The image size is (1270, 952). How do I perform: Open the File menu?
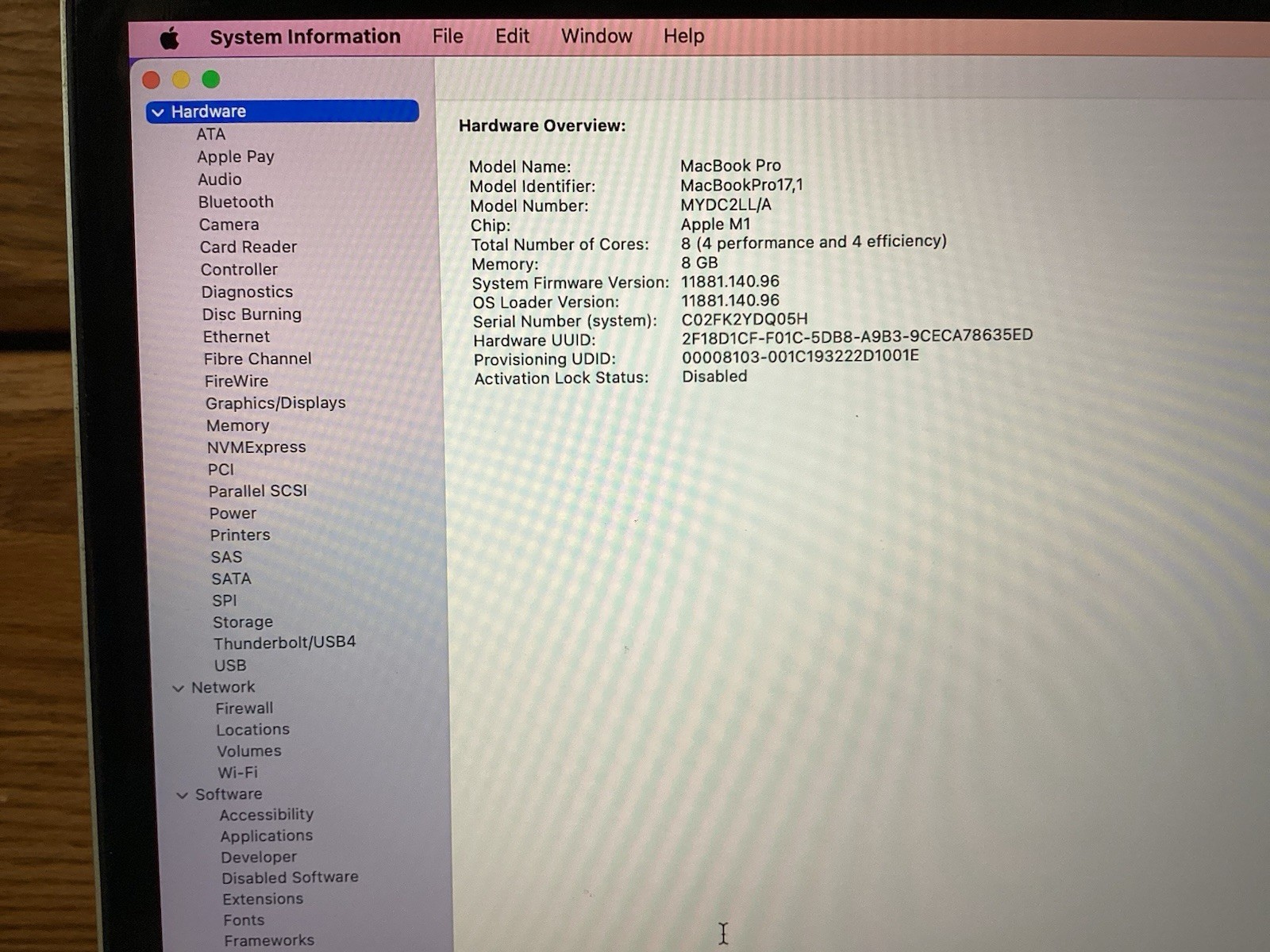coord(448,36)
